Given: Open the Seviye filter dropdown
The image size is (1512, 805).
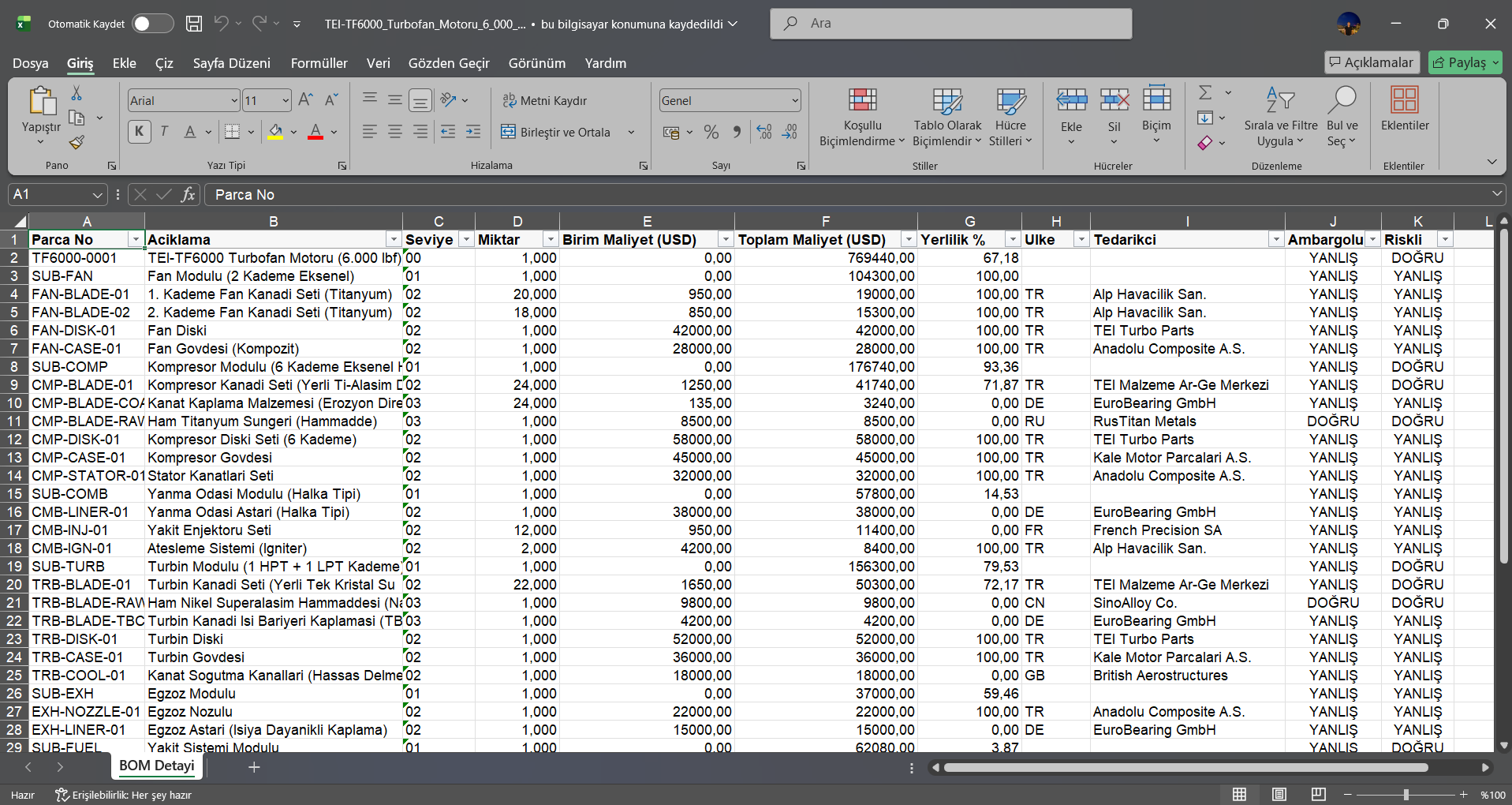Looking at the screenshot, I should click(466, 240).
